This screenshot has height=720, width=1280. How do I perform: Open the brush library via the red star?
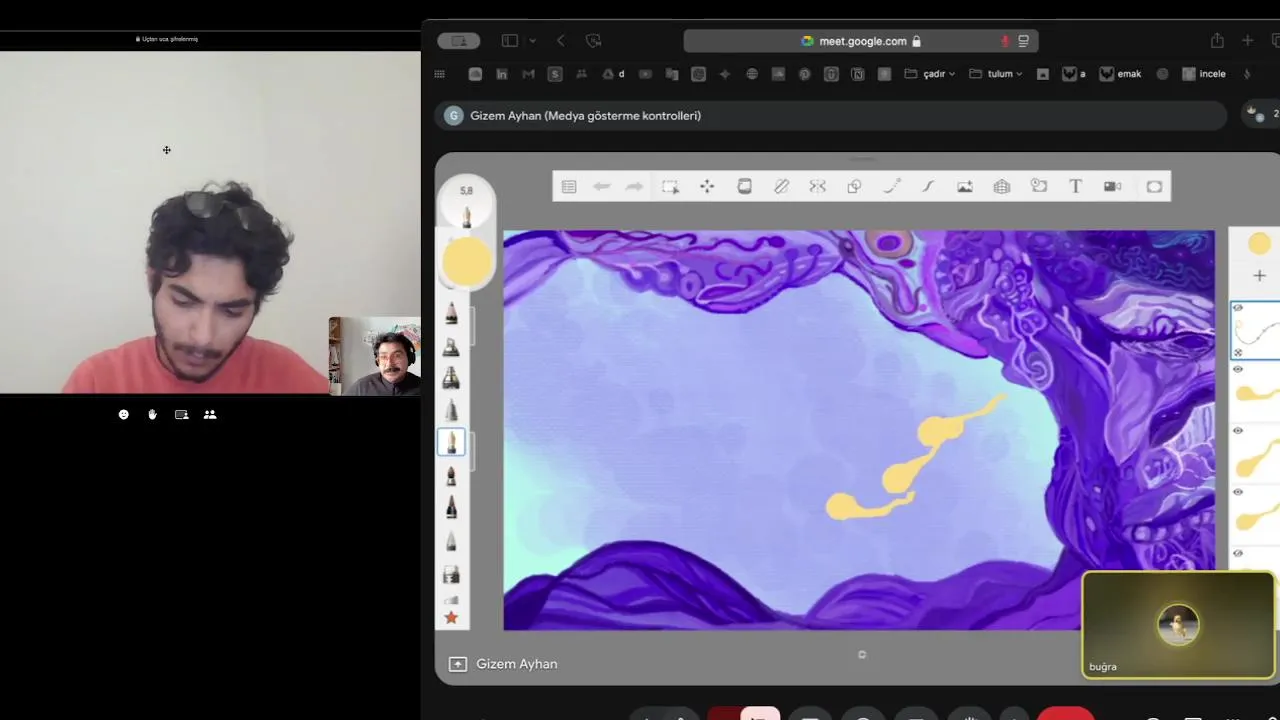pyautogui.click(x=451, y=618)
